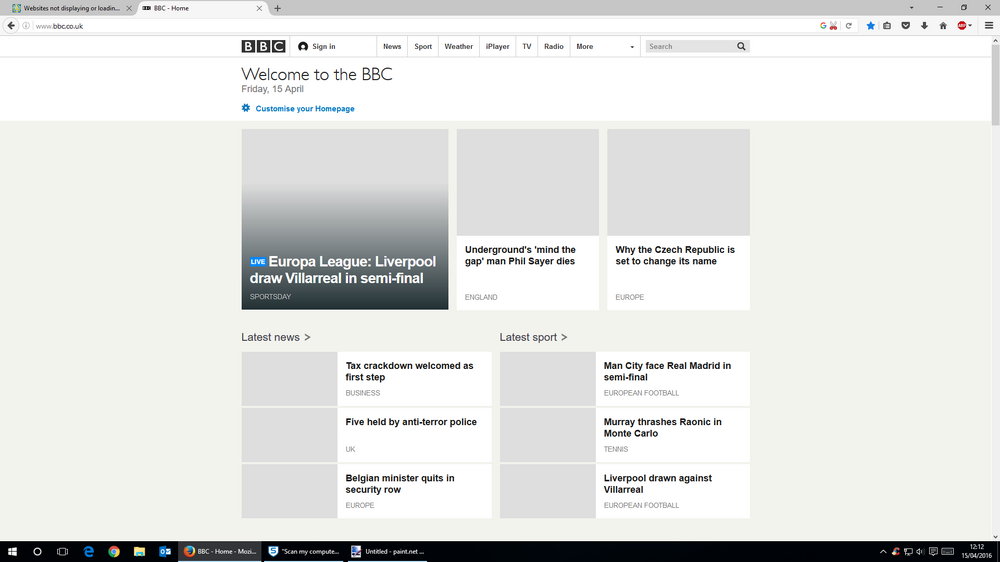Open Radio in BBC navigation
This screenshot has height=562, width=1000.
pyautogui.click(x=554, y=47)
